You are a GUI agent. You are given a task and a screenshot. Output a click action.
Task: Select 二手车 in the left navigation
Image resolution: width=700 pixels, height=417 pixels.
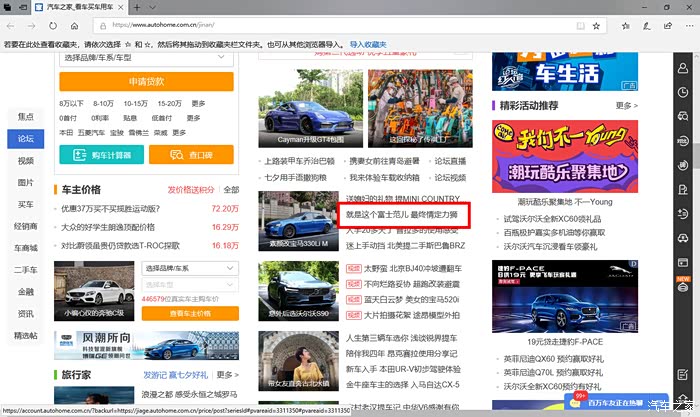[25, 270]
